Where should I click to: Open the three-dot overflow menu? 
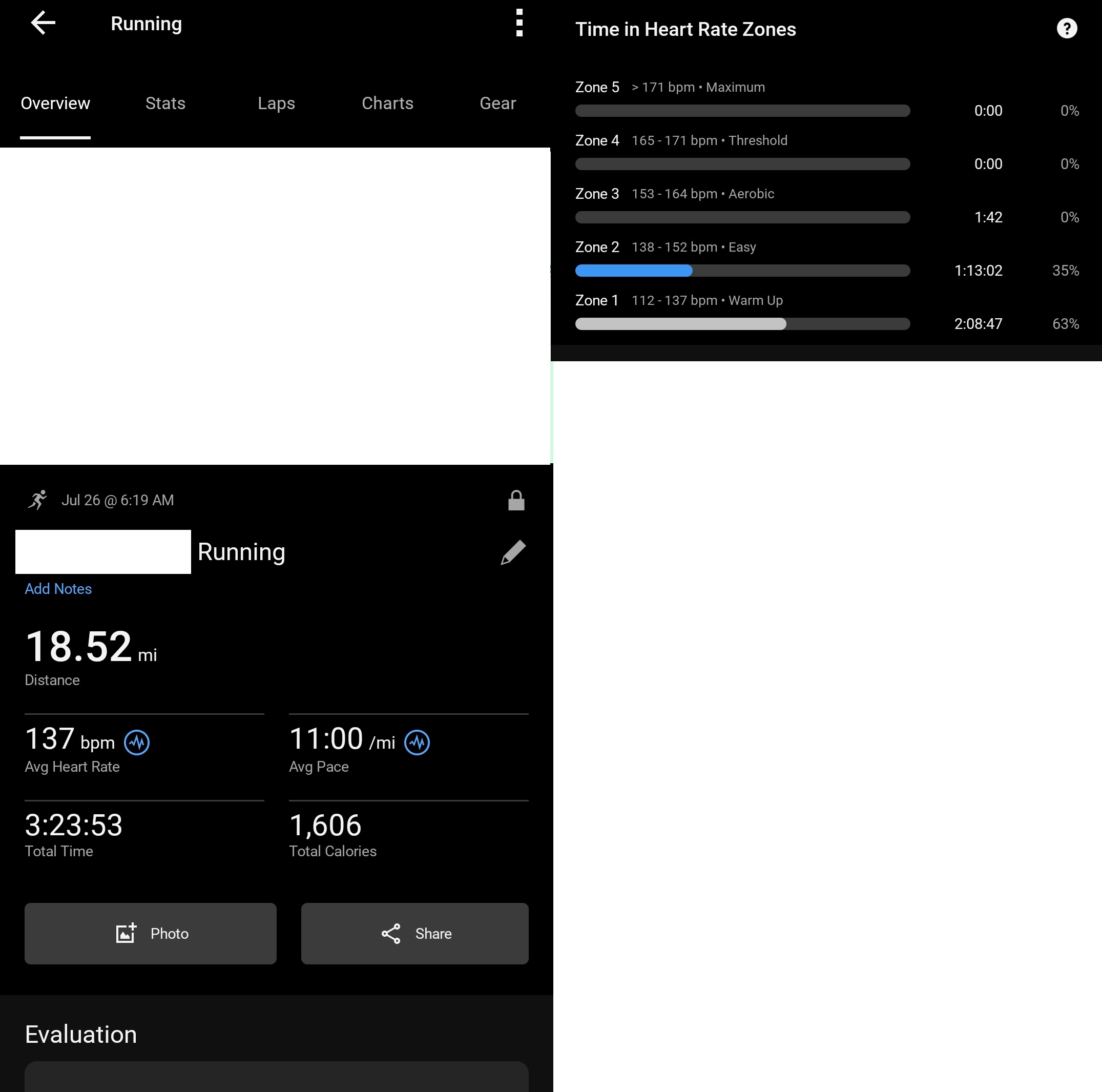(519, 23)
